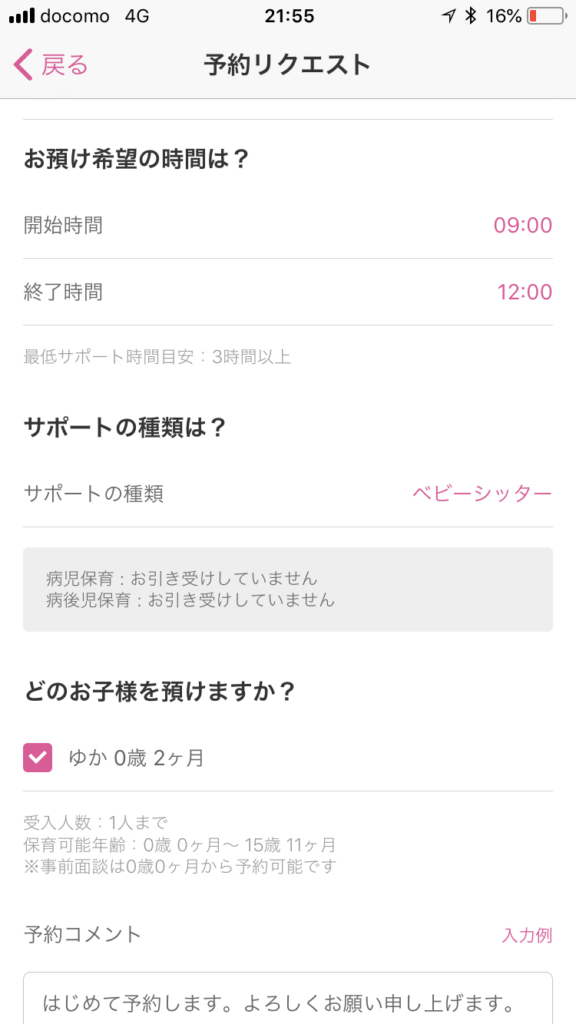
Task: Focus the 予約コメント text field
Action: coord(288,998)
